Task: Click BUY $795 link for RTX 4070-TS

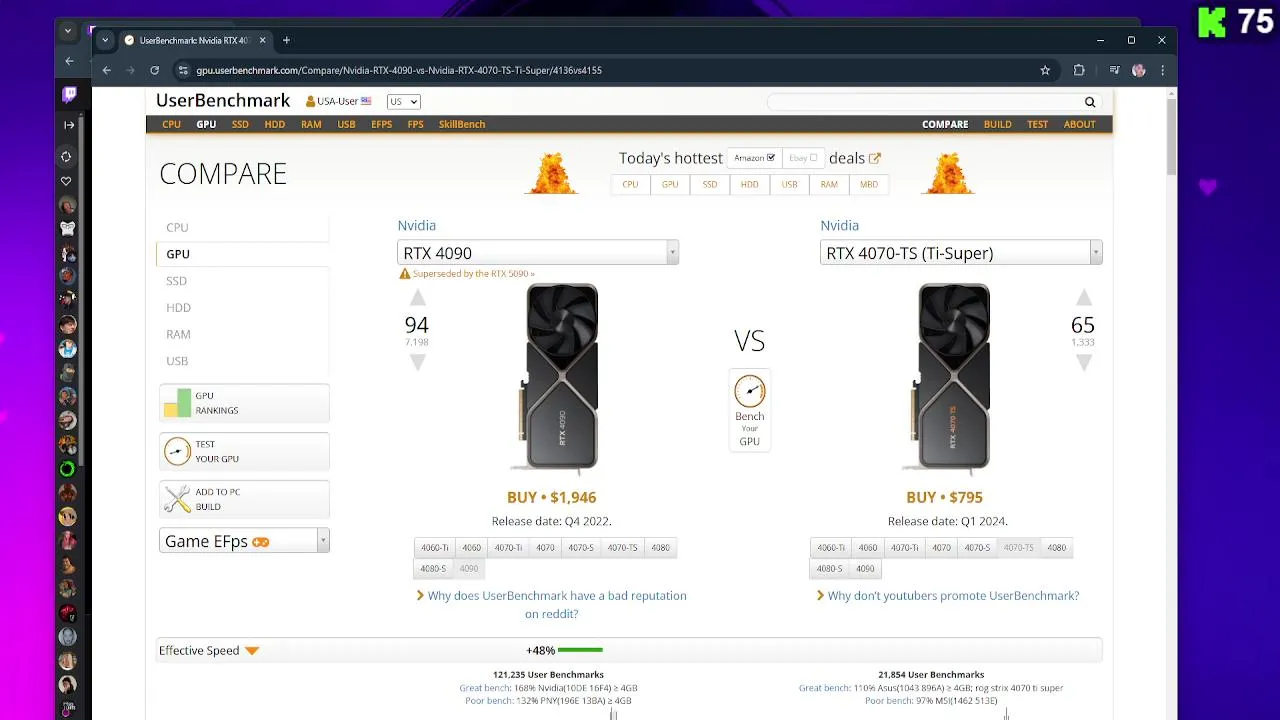Action: (x=944, y=497)
